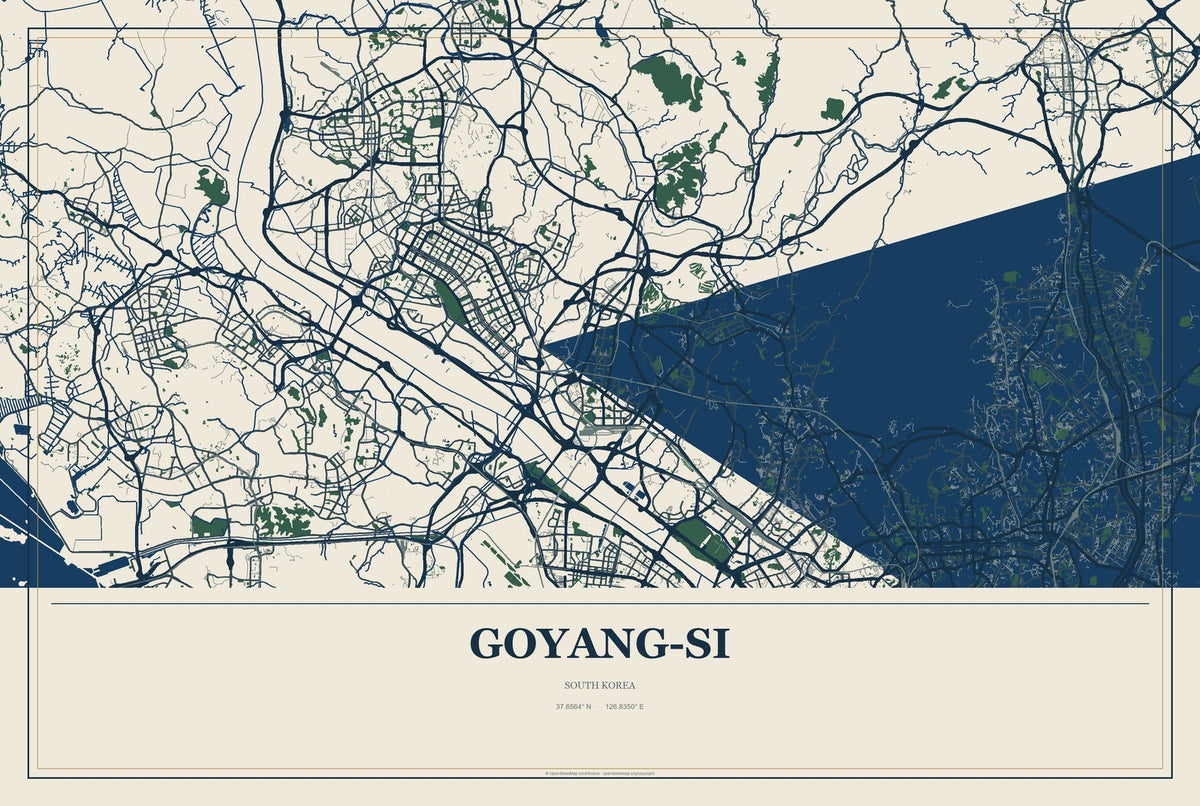Click the SOUTH KOREA subtitle

click(x=600, y=686)
